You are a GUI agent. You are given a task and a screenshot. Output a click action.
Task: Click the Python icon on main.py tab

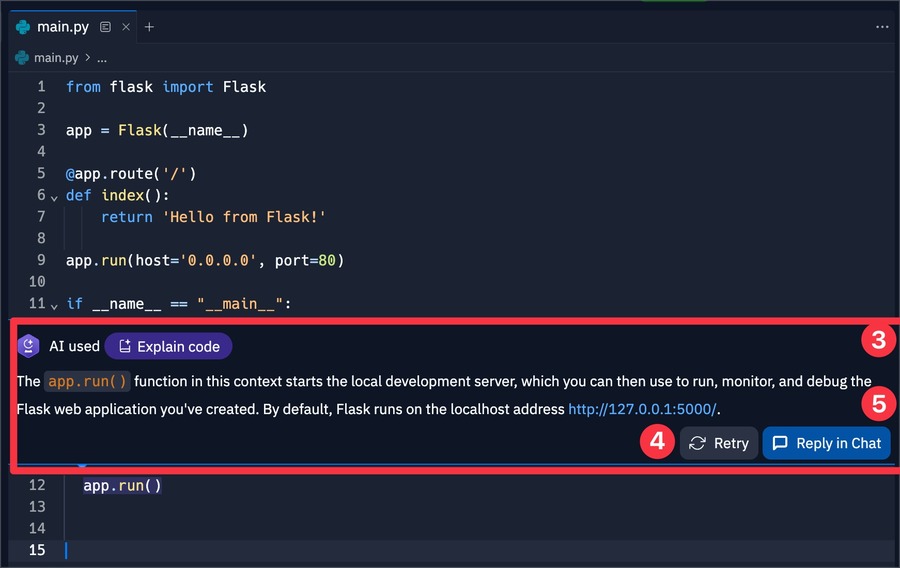click(23, 27)
